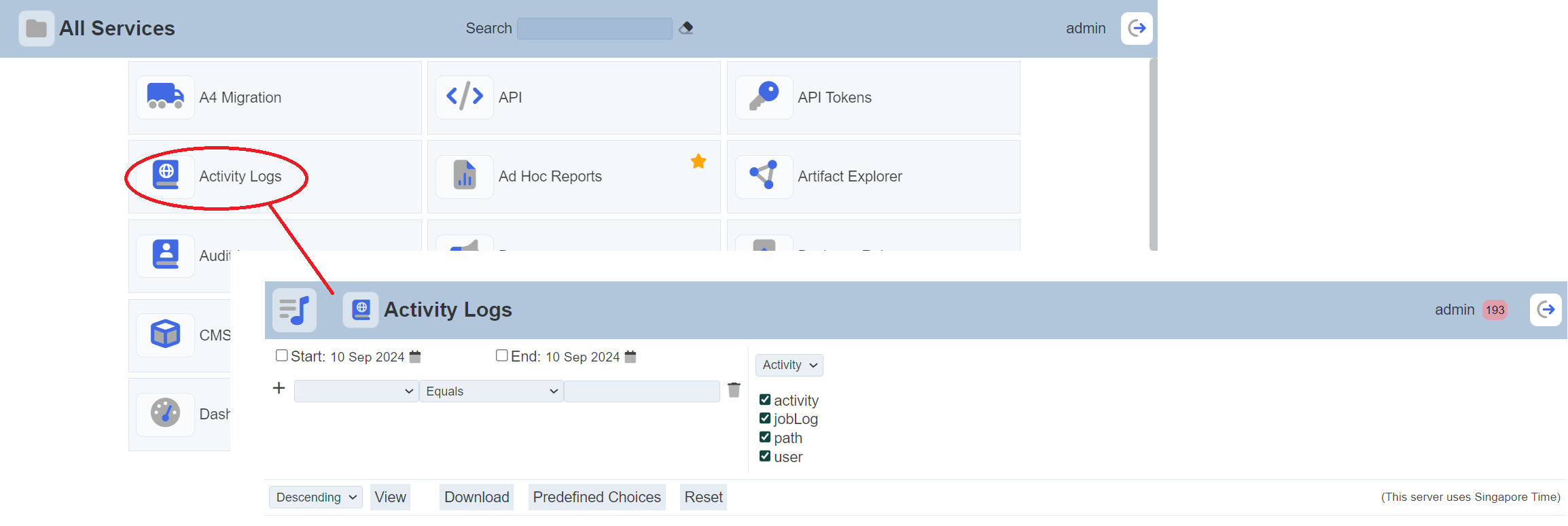Click the plus icon to add filter
This screenshot has height=526, width=1568.
click(x=279, y=388)
